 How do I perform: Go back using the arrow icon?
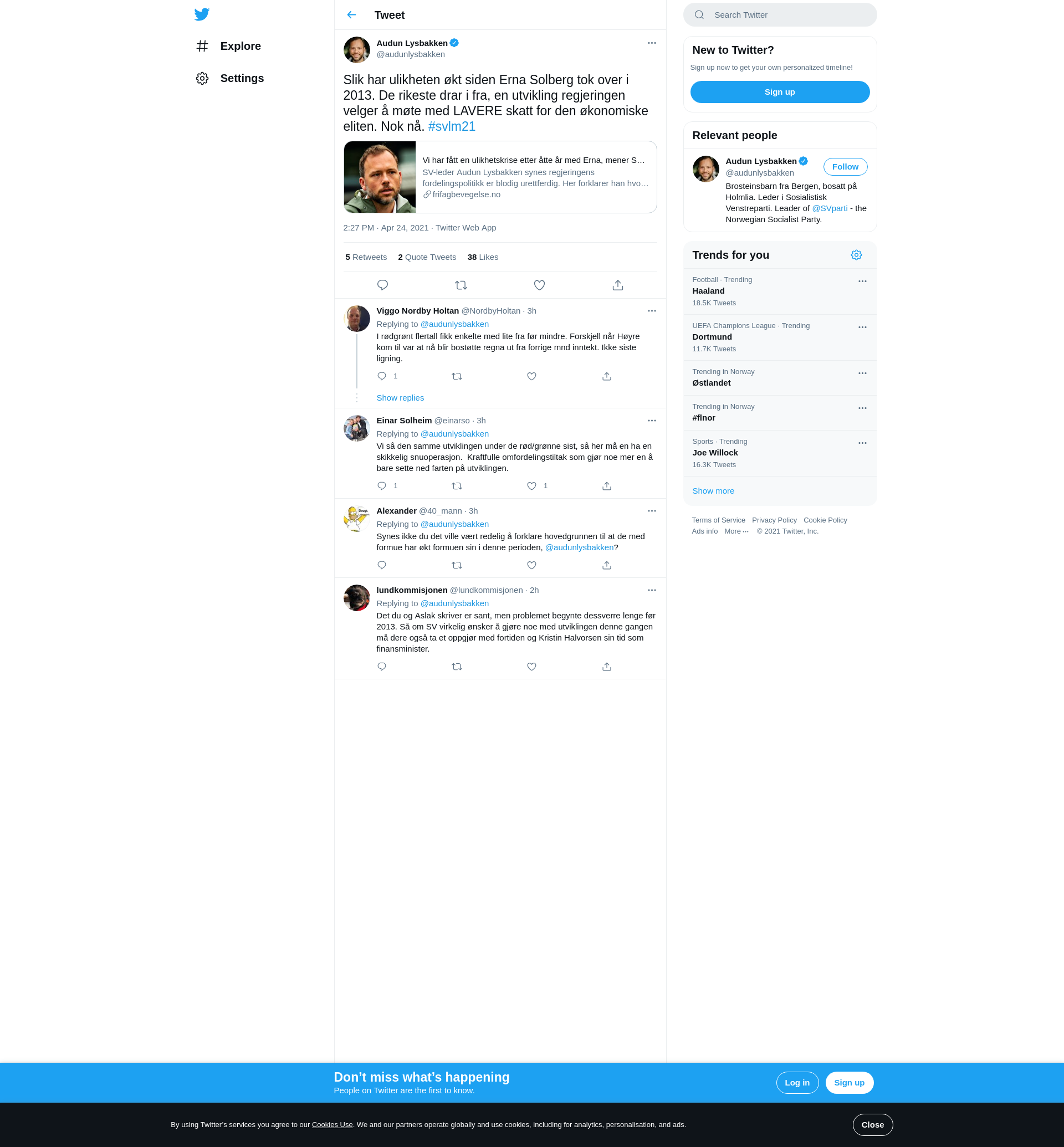[x=351, y=15]
